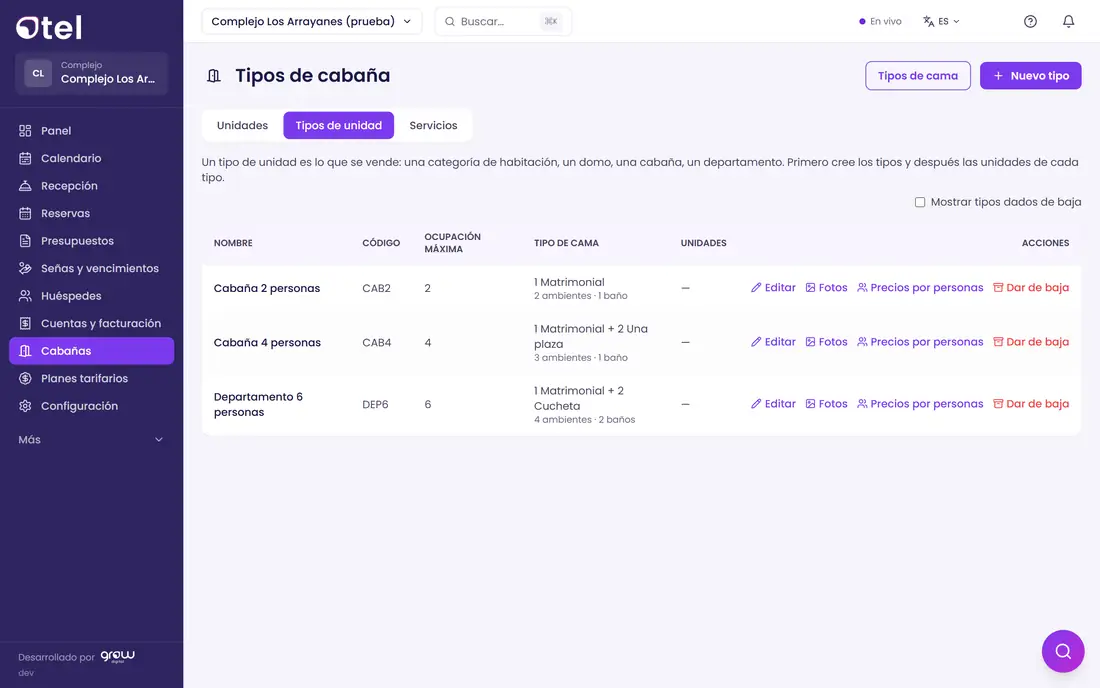Screen dimensions: 1100x688
Task: Click the help question mark icon
Action: click(x=1030, y=22)
